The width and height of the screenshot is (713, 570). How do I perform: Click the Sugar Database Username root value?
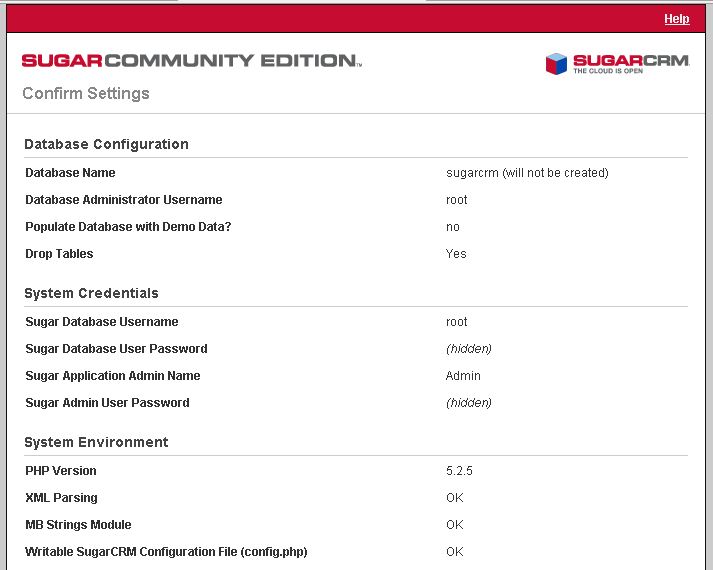[x=457, y=322]
